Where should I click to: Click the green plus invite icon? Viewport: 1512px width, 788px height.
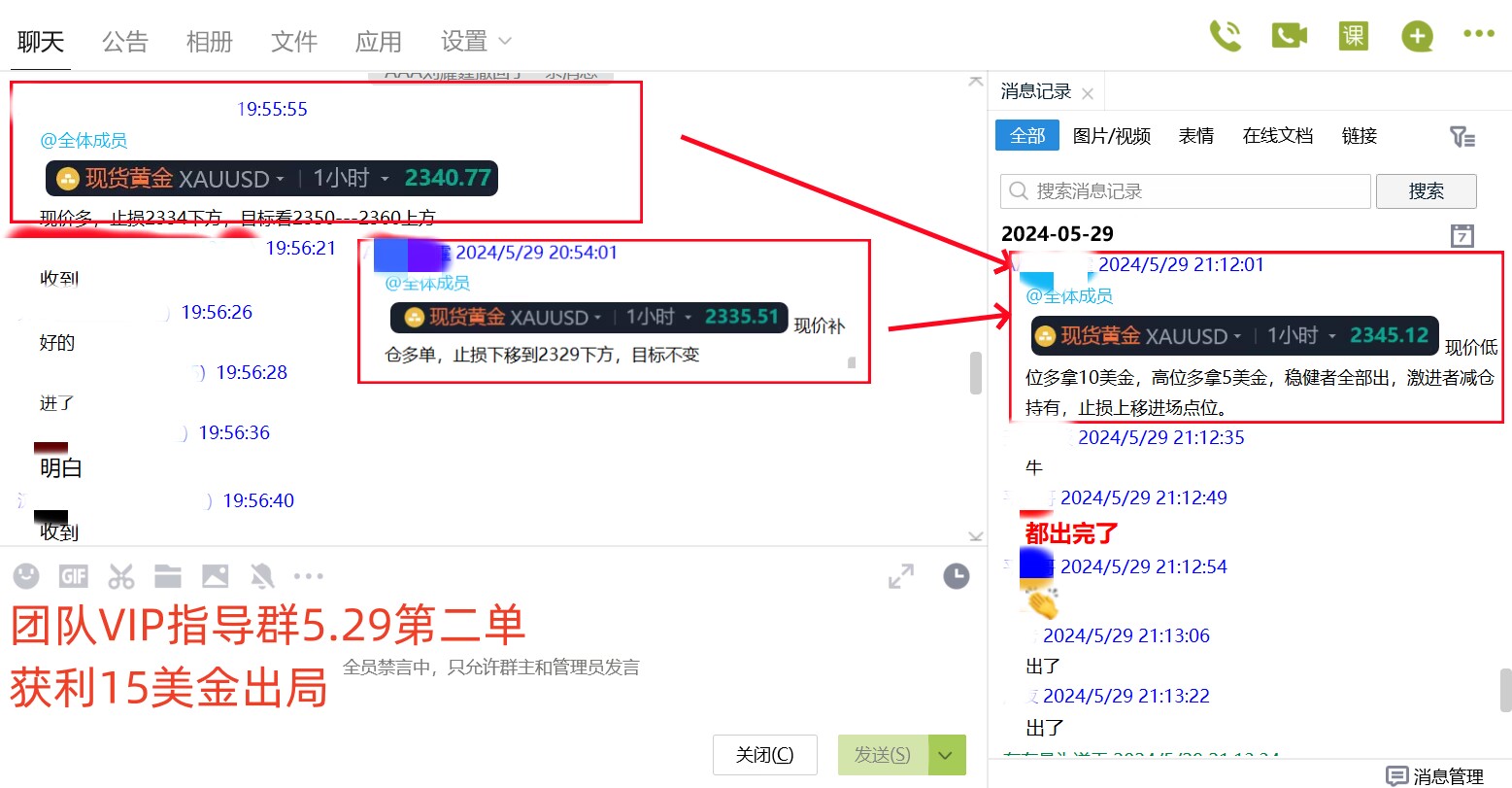click(x=1417, y=38)
